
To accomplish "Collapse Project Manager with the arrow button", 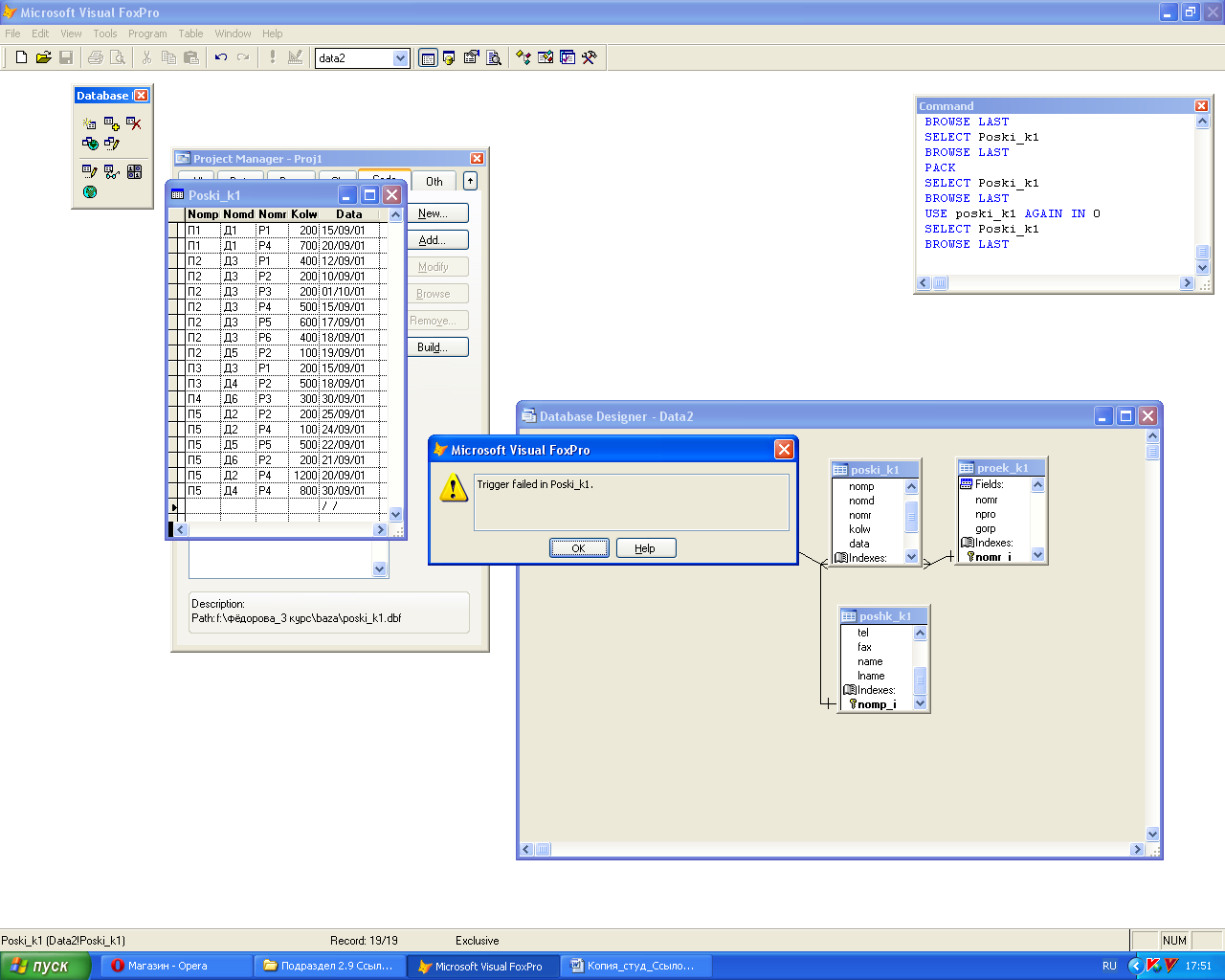I will pos(470,181).
